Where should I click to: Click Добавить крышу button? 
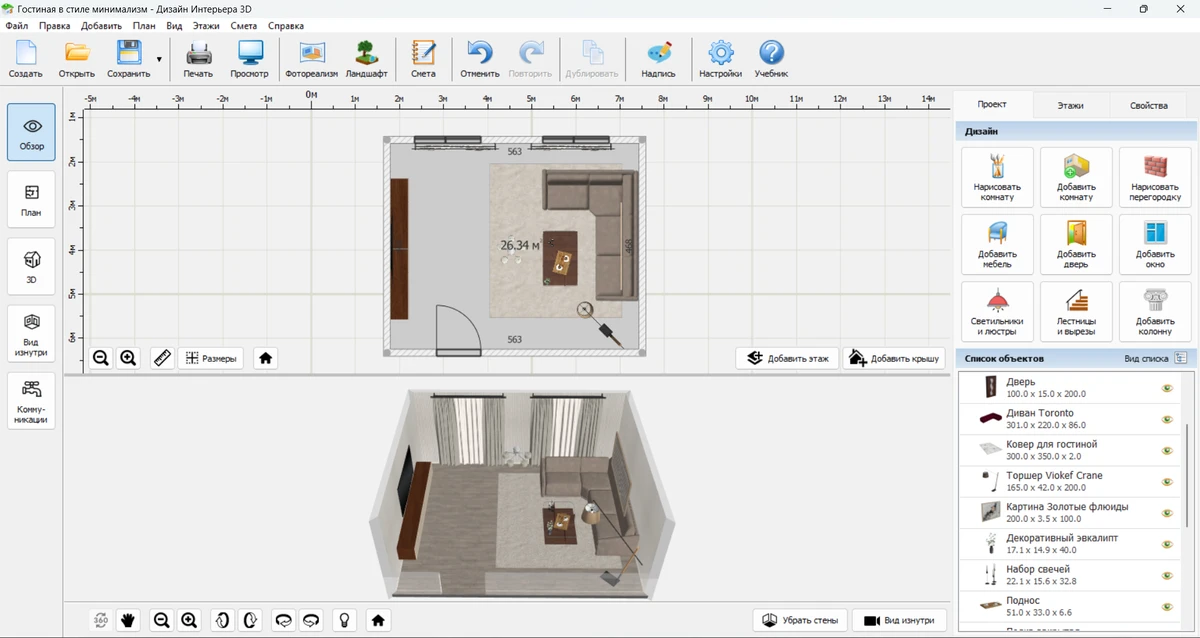893,358
